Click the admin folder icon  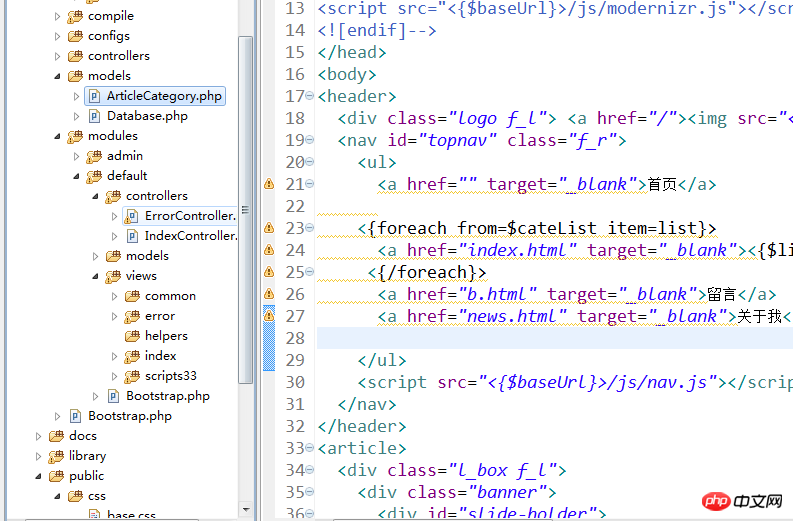point(94,156)
